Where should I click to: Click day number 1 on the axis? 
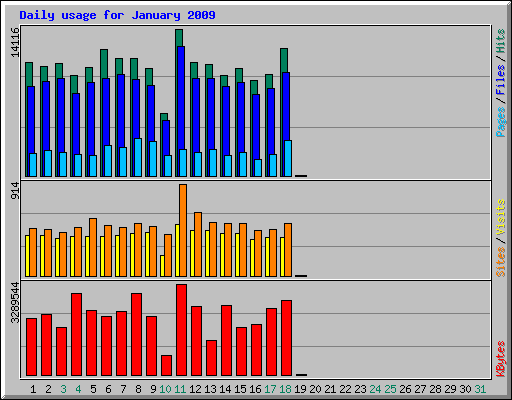coord(33,389)
